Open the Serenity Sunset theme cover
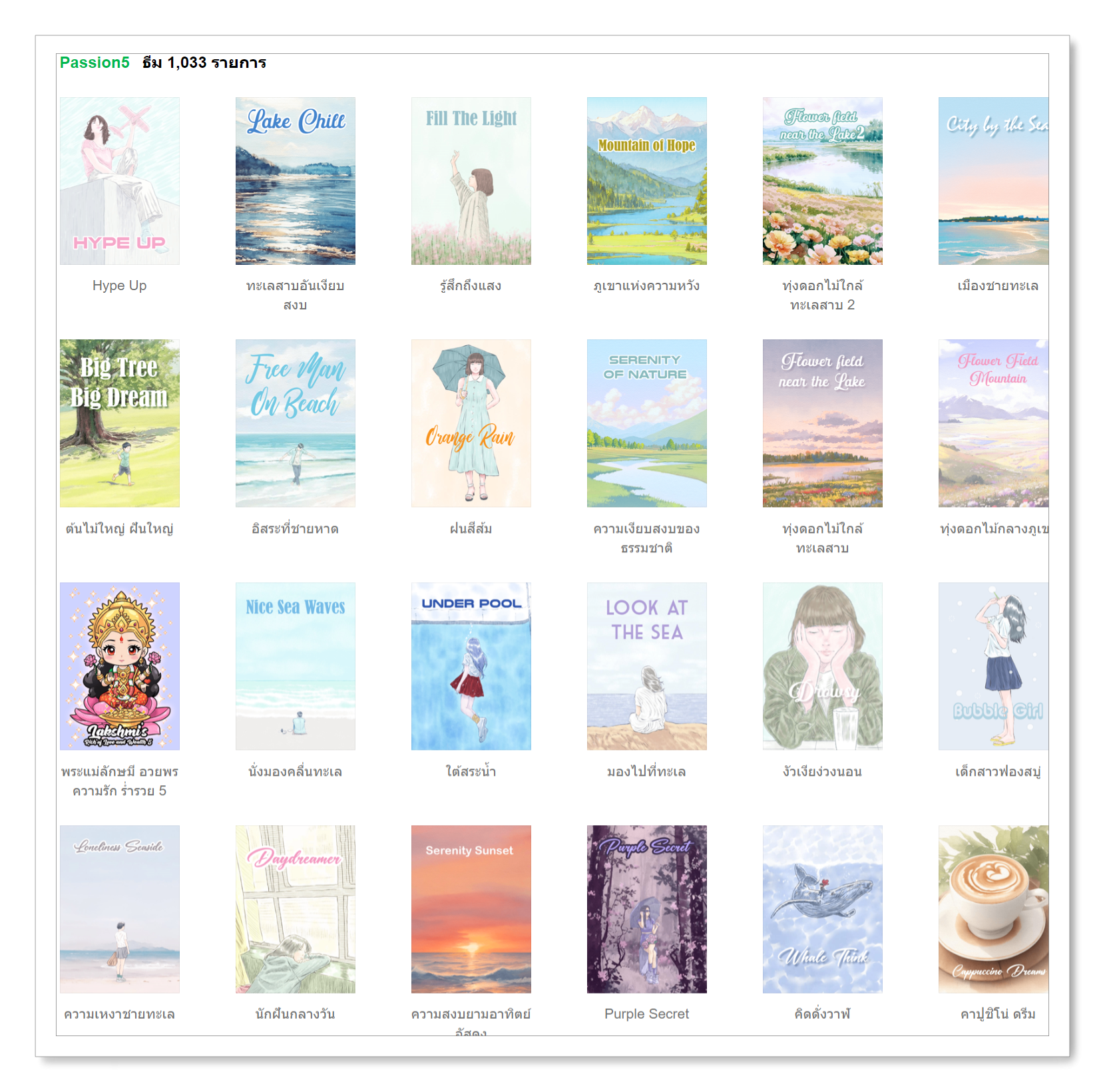1105x1092 pixels. pyautogui.click(x=471, y=909)
